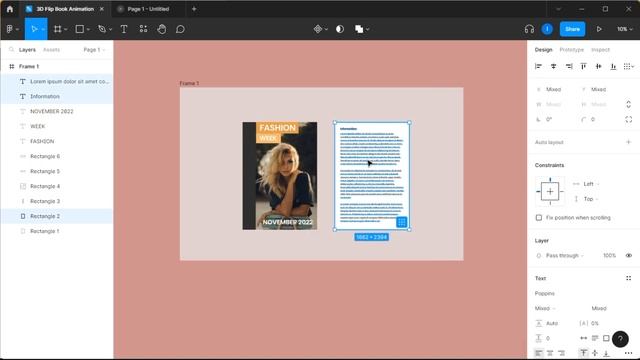Search layers with magnifier icon
640x360 pixels.
[x=11, y=49]
